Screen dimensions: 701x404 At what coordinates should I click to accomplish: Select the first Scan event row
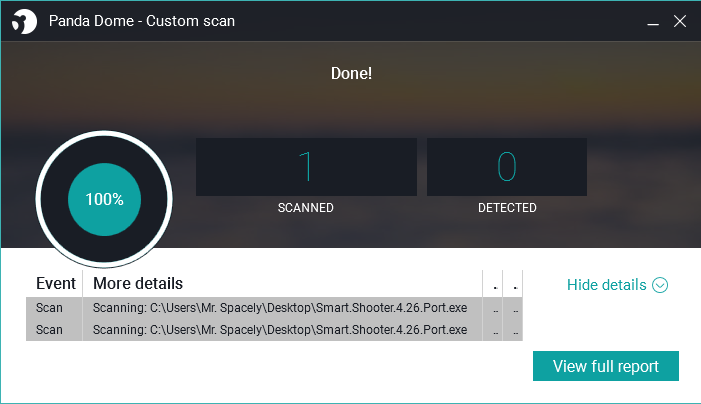(274, 308)
